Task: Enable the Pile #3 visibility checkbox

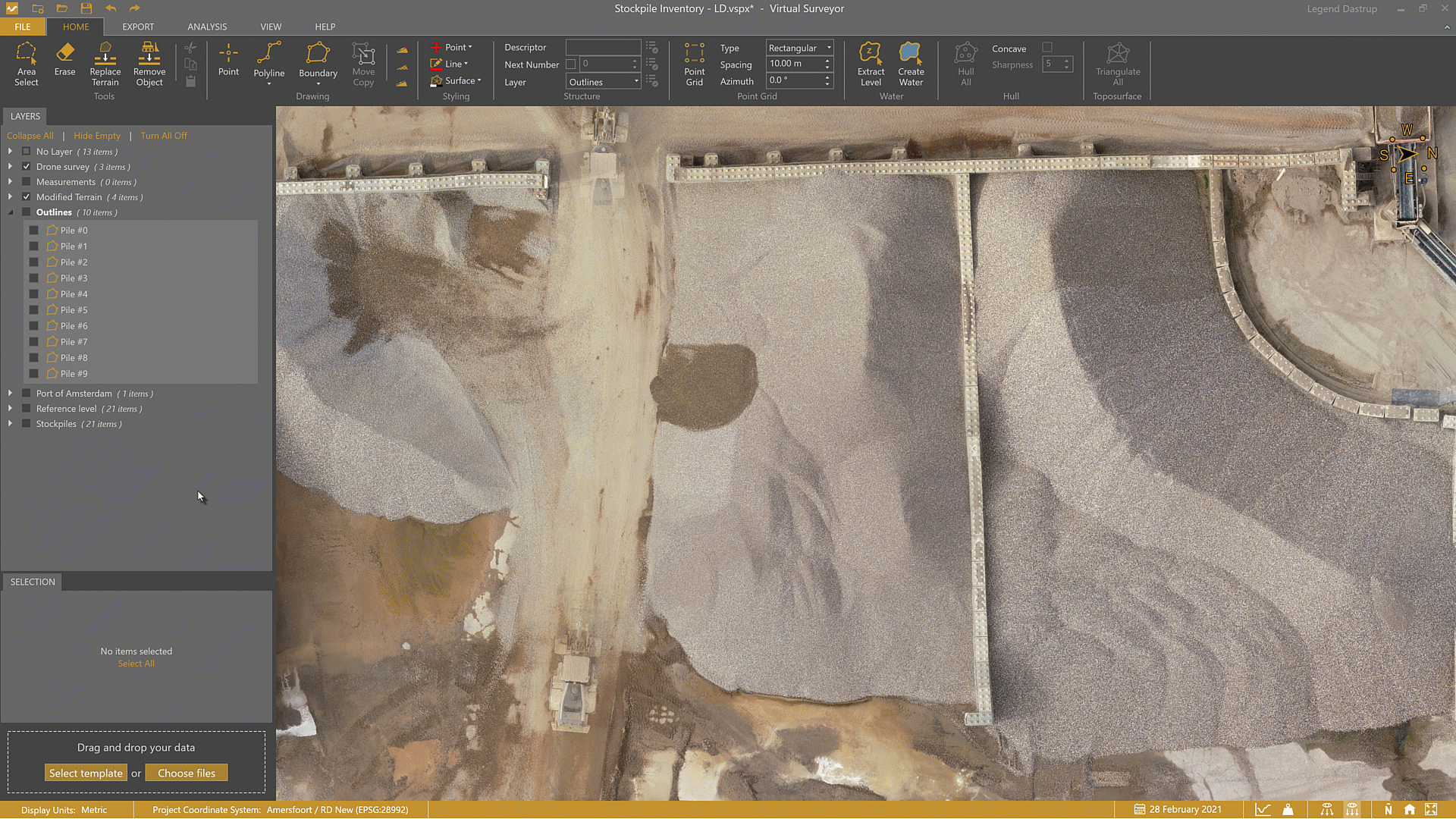Action: [34, 278]
